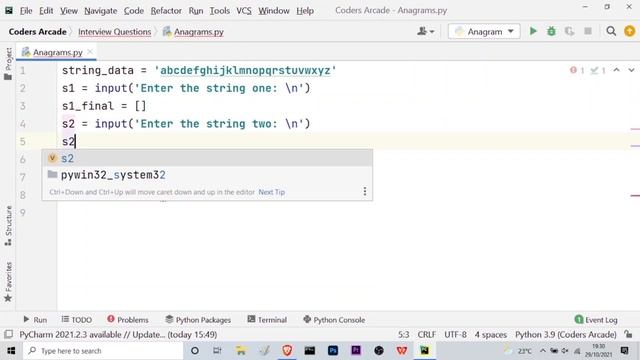Click the Run with Coverage icon
The width and height of the screenshot is (640, 360).
569,31
